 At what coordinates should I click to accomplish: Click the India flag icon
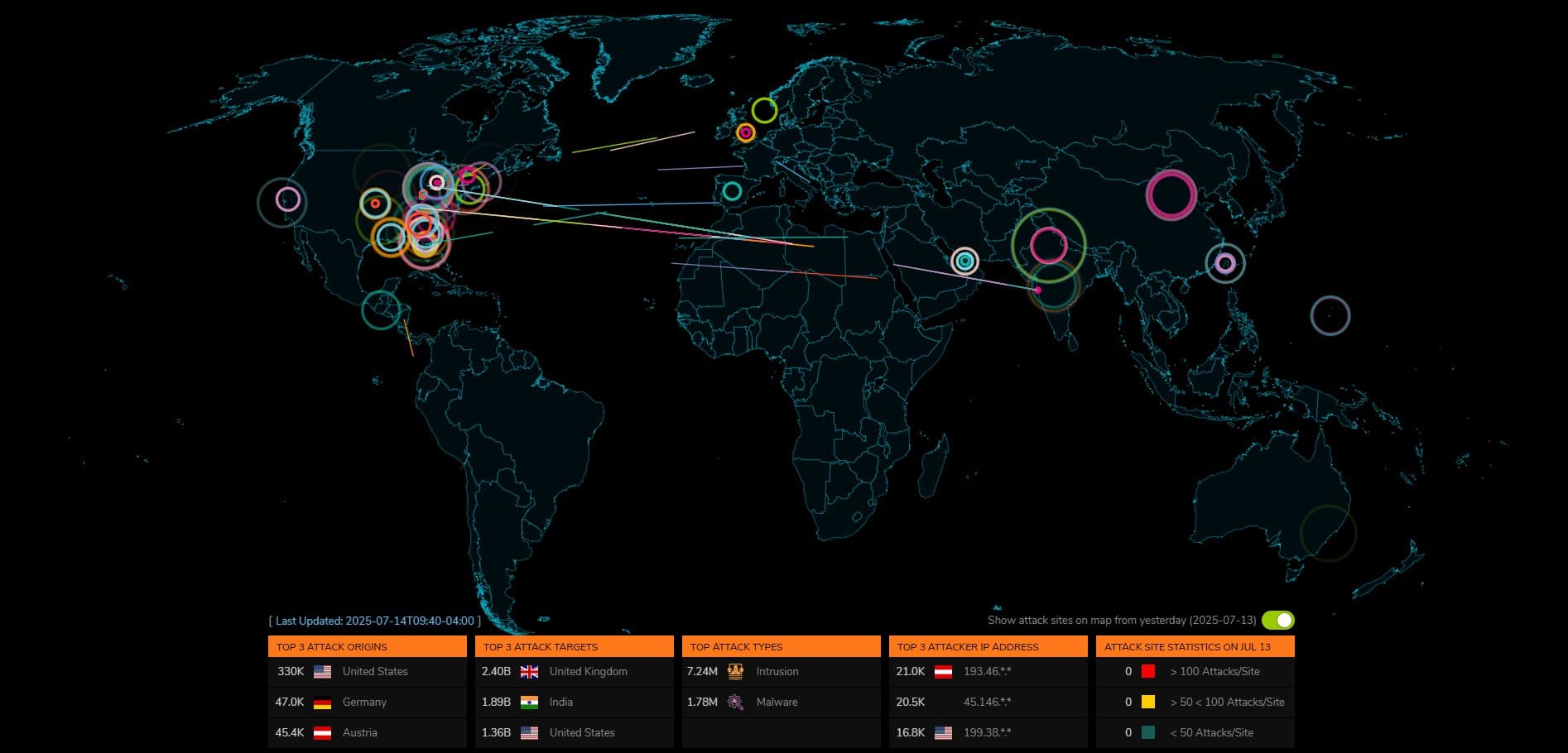pyautogui.click(x=529, y=703)
